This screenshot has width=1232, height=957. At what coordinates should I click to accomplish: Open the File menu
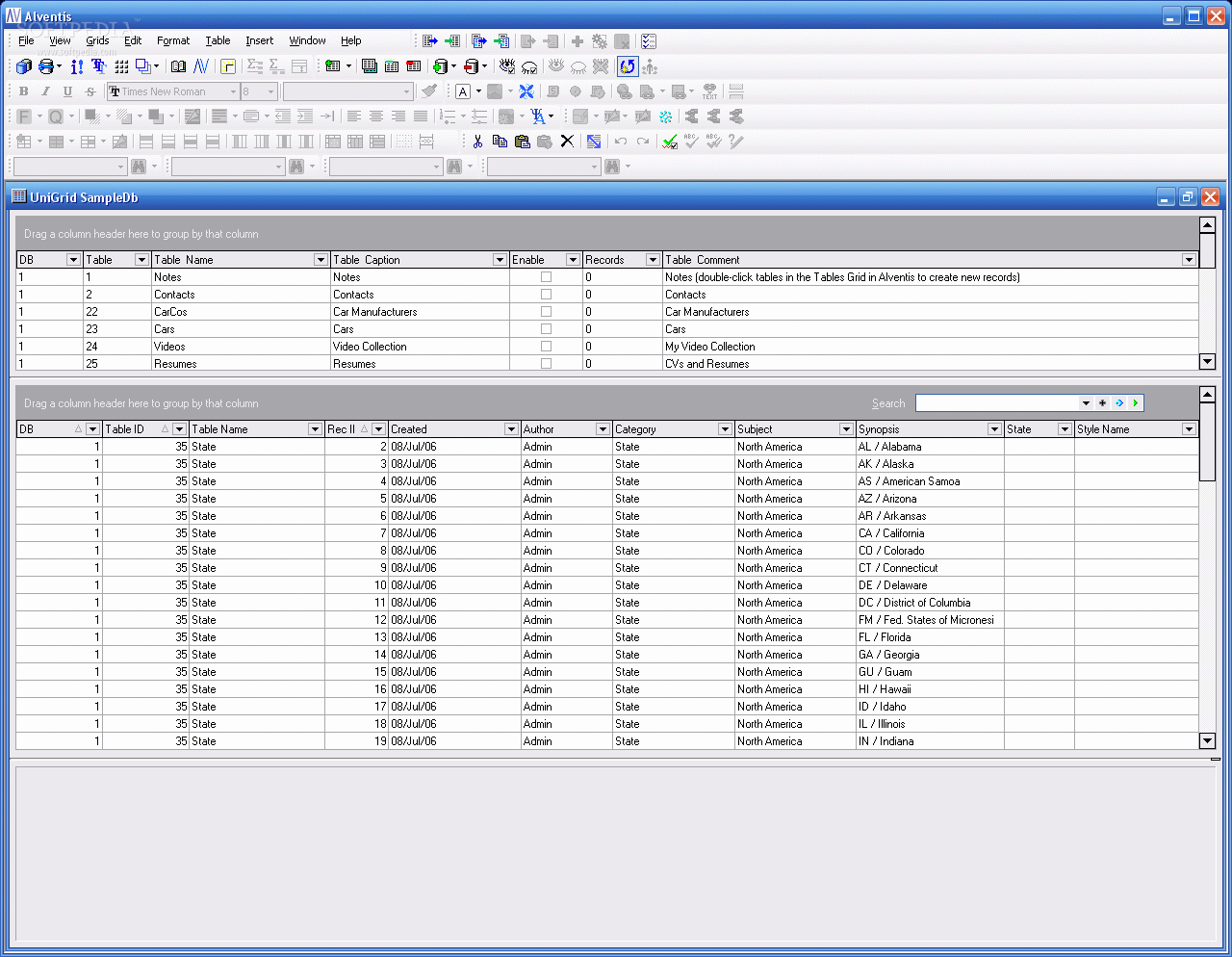[x=26, y=40]
